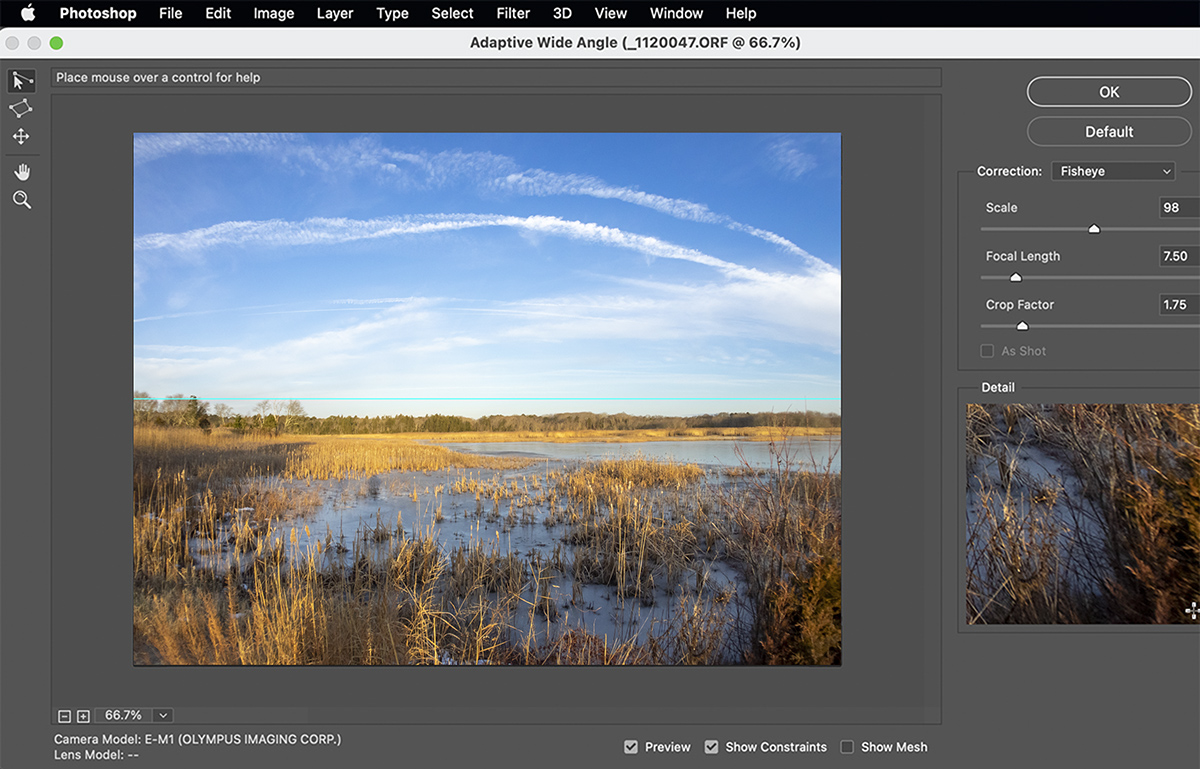Open the Correction Fisheye dropdown
This screenshot has width=1200, height=769.
click(1112, 171)
